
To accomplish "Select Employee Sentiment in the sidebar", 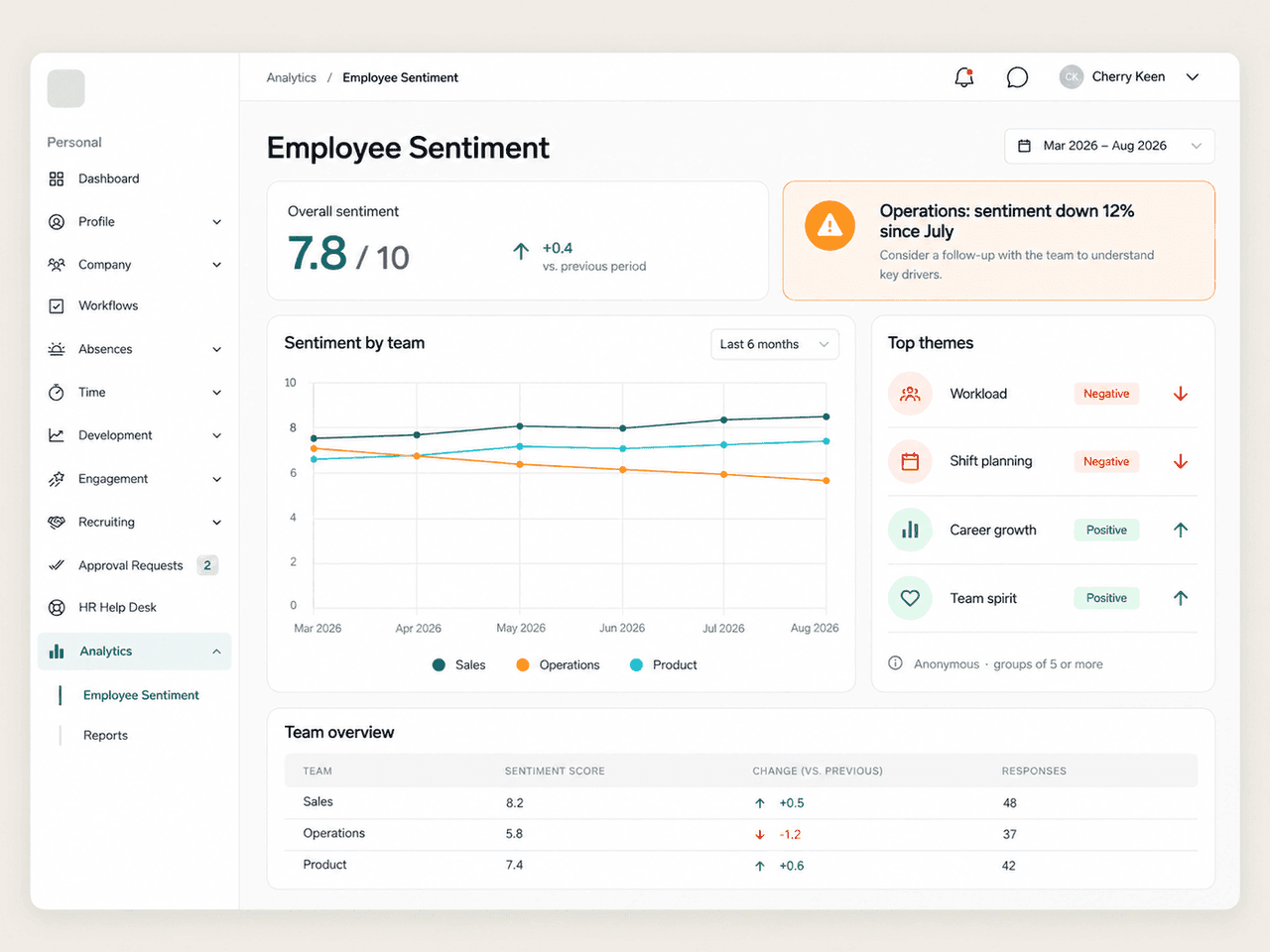I will tap(141, 695).
